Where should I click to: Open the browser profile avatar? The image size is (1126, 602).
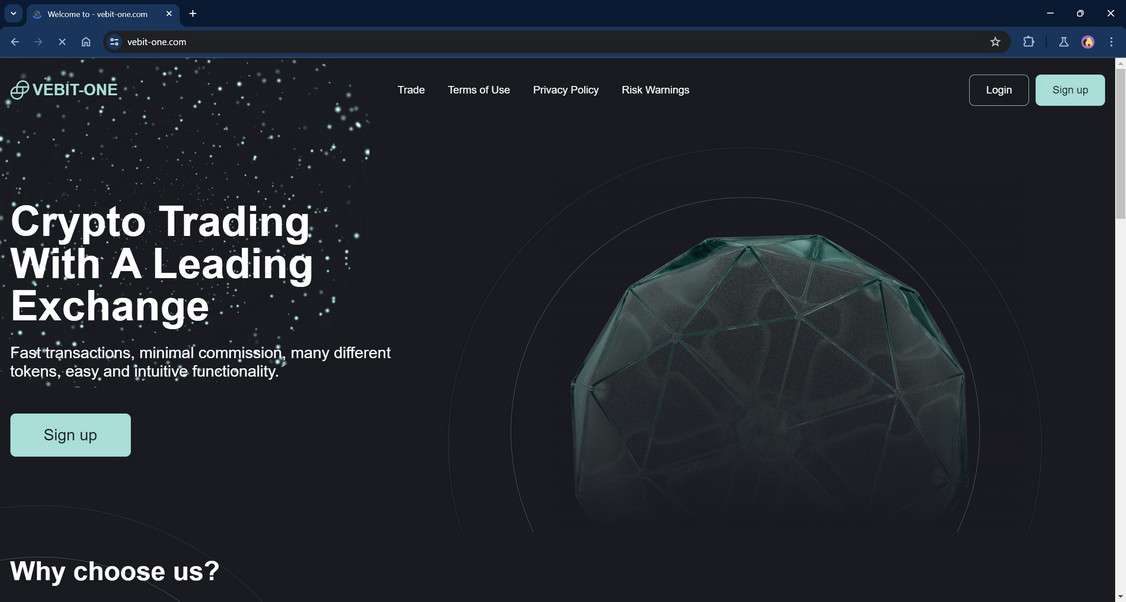pyautogui.click(x=1088, y=42)
